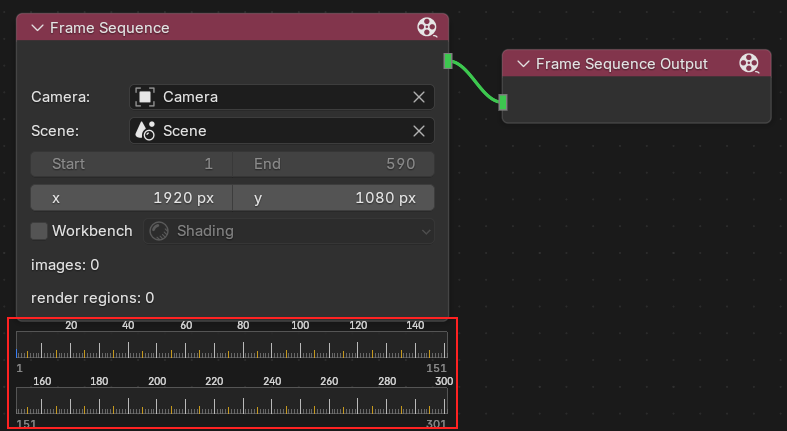Click the End frame field showing 590

click(333, 164)
